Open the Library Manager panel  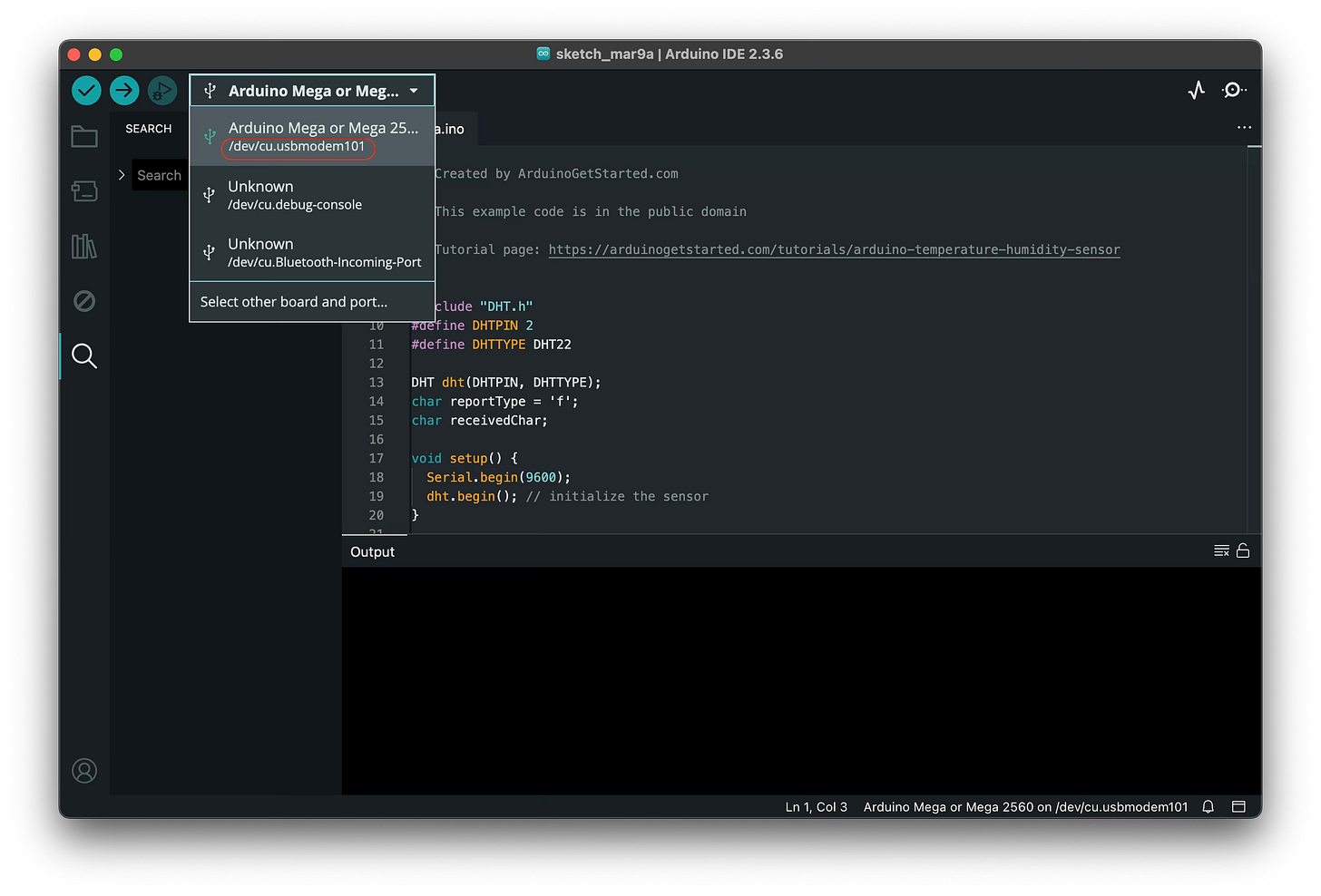click(83, 246)
